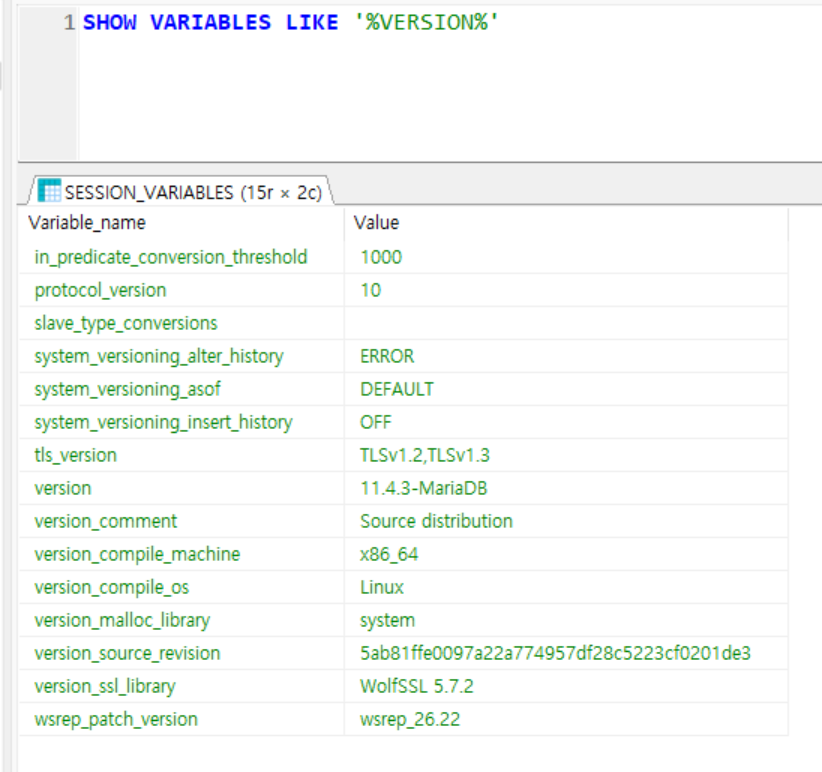This screenshot has height=772, width=822.
Task: Click the Value column header
Action: click(x=566, y=223)
